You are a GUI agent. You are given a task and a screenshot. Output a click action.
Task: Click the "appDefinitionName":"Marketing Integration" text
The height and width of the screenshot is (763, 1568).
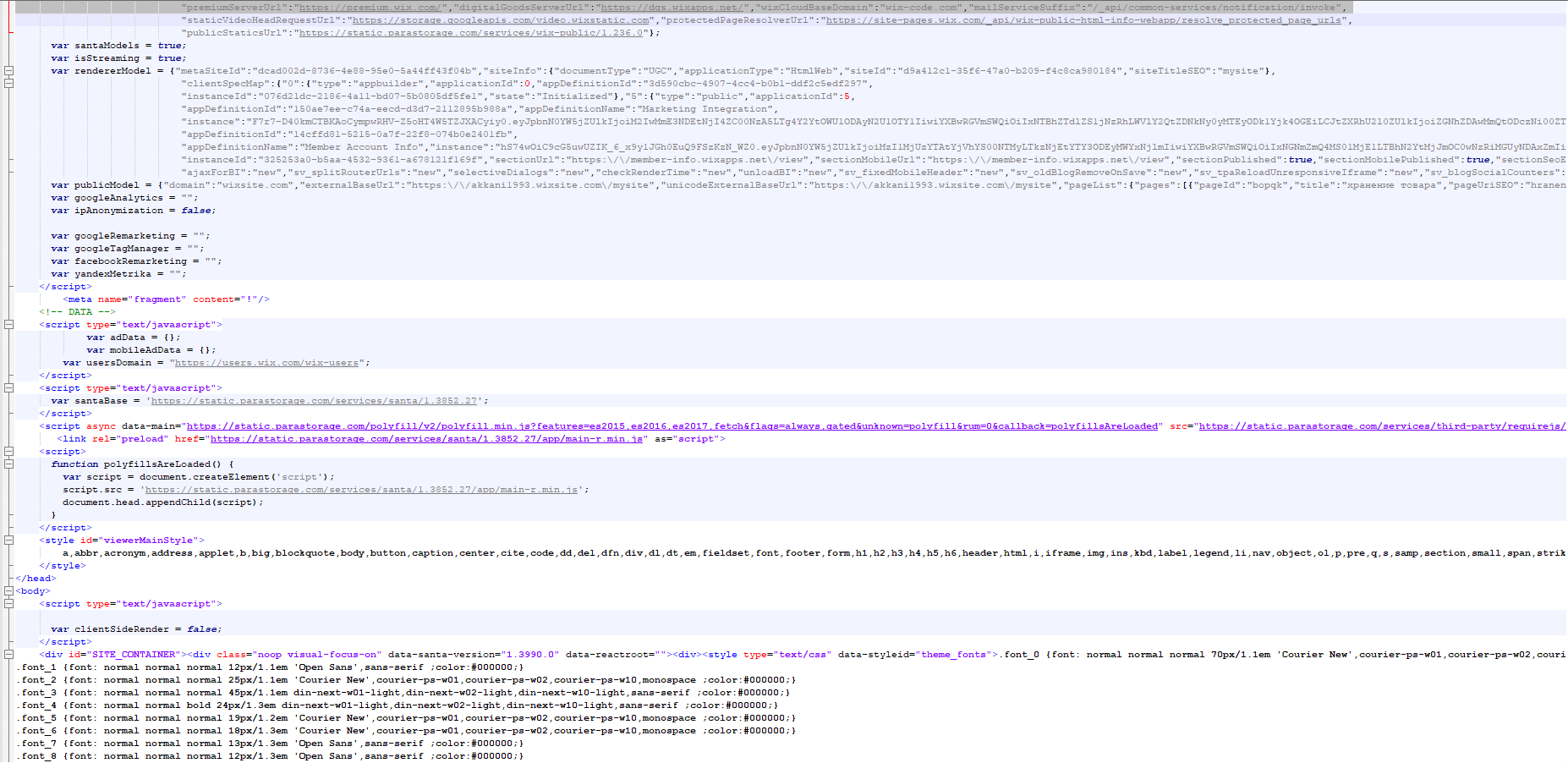pyautogui.click(x=644, y=109)
